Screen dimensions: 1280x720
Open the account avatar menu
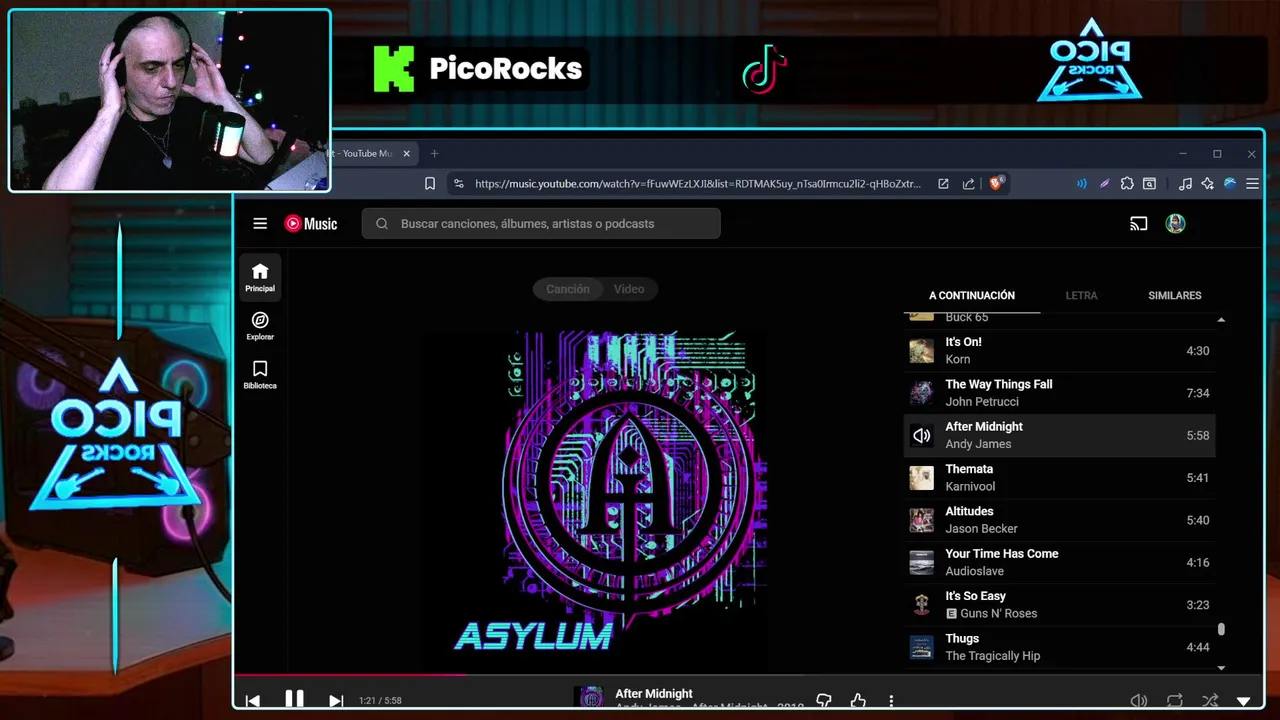pyautogui.click(x=1175, y=224)
